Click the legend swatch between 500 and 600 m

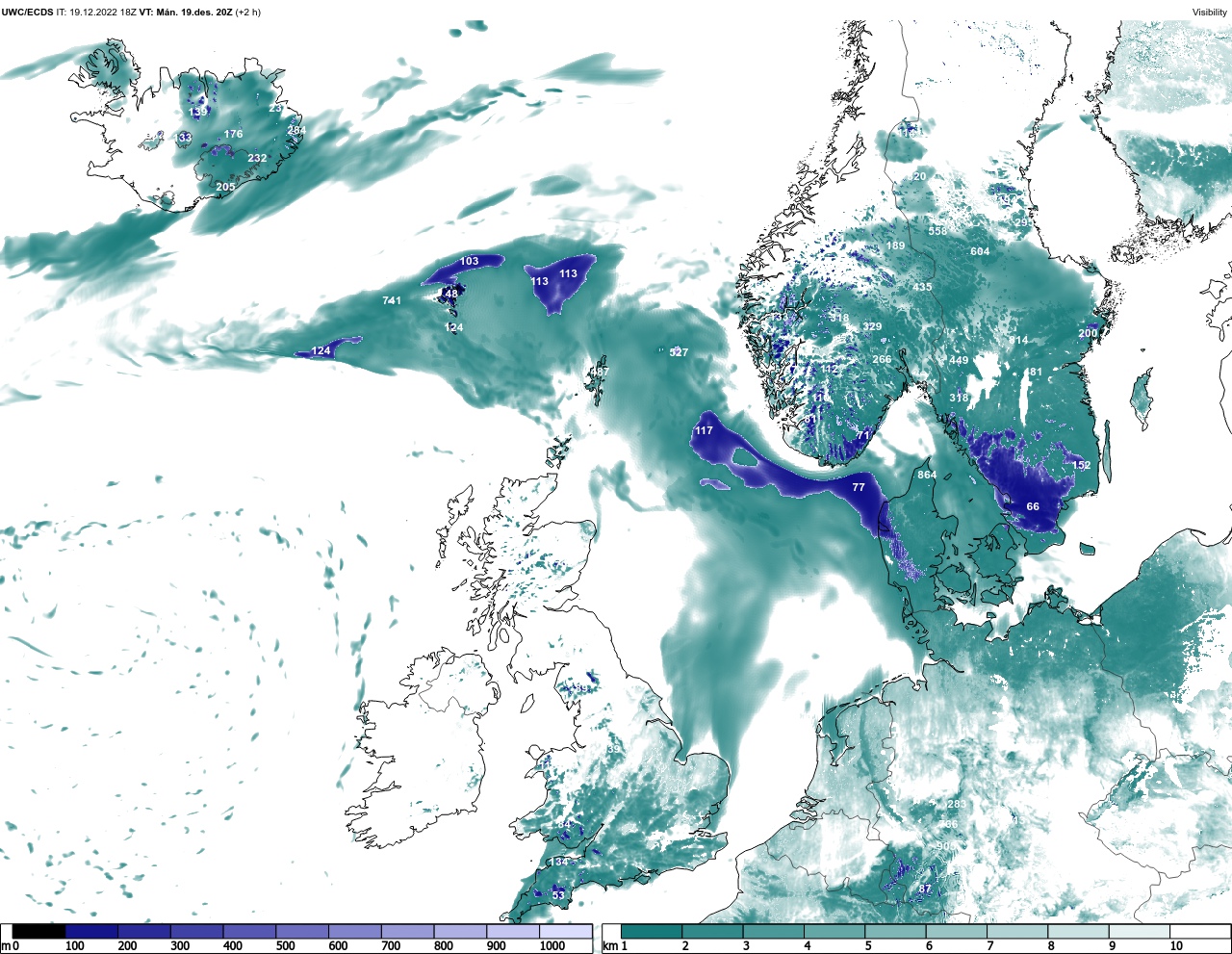301,931
